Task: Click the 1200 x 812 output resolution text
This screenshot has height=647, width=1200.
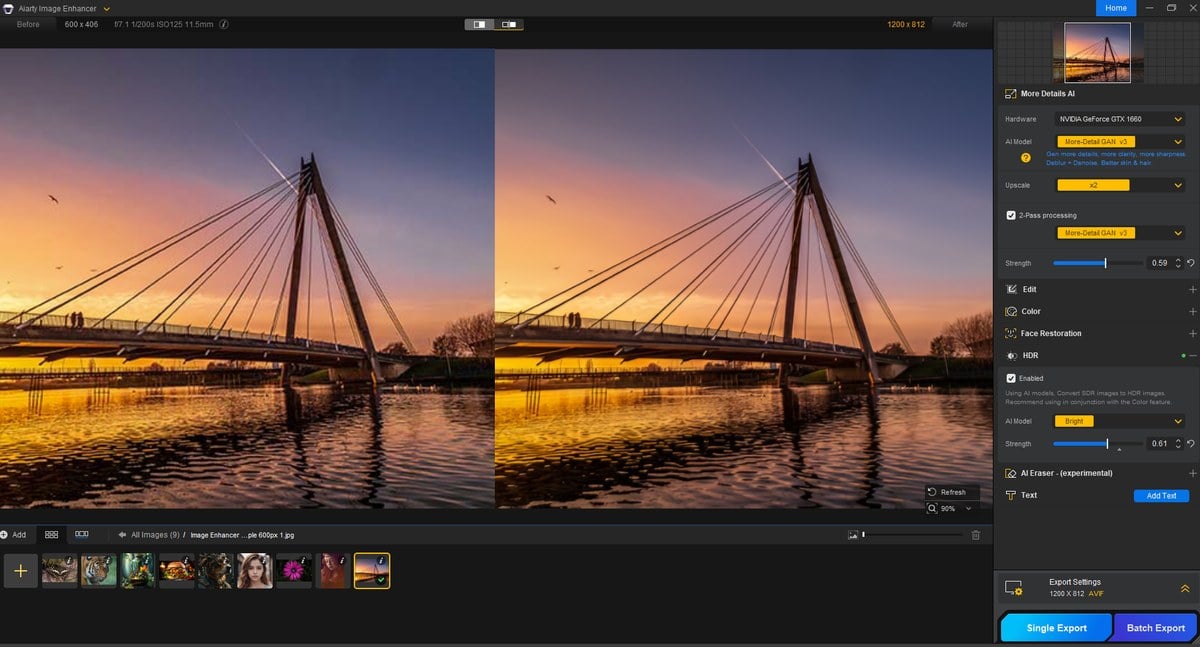Action: point(1067,594)
